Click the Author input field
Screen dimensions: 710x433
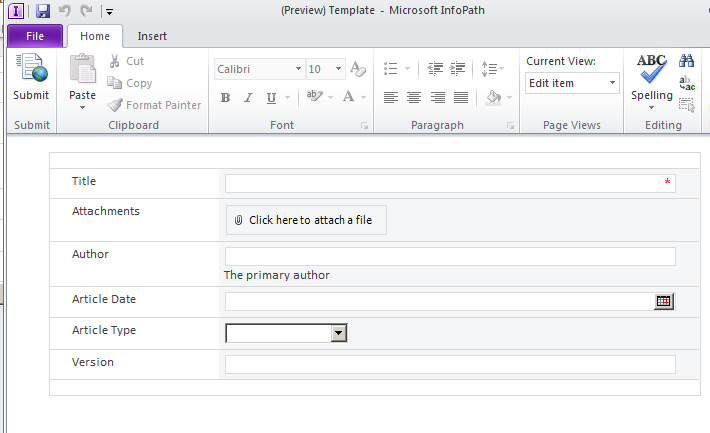(x=450, y=256)
